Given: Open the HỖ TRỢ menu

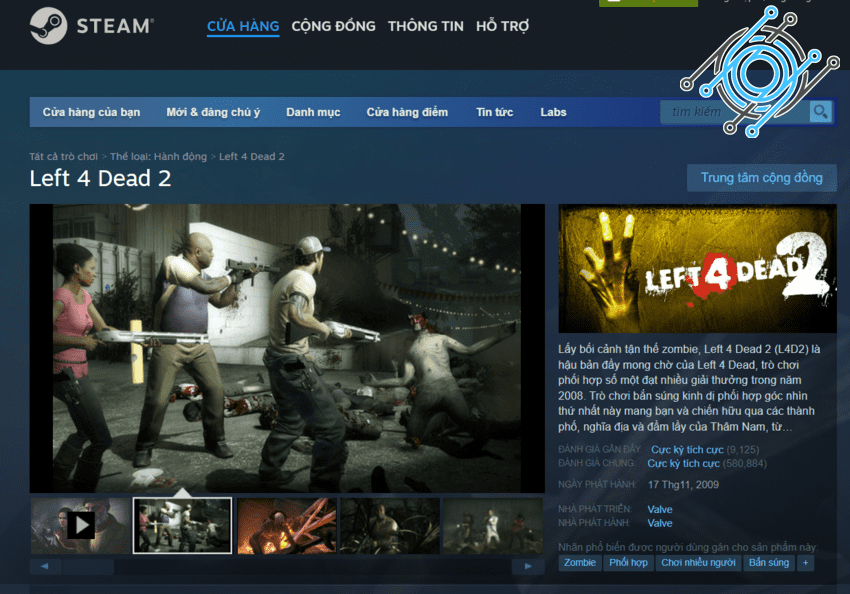Looking at the screenshot, I should tap(503, 26).
